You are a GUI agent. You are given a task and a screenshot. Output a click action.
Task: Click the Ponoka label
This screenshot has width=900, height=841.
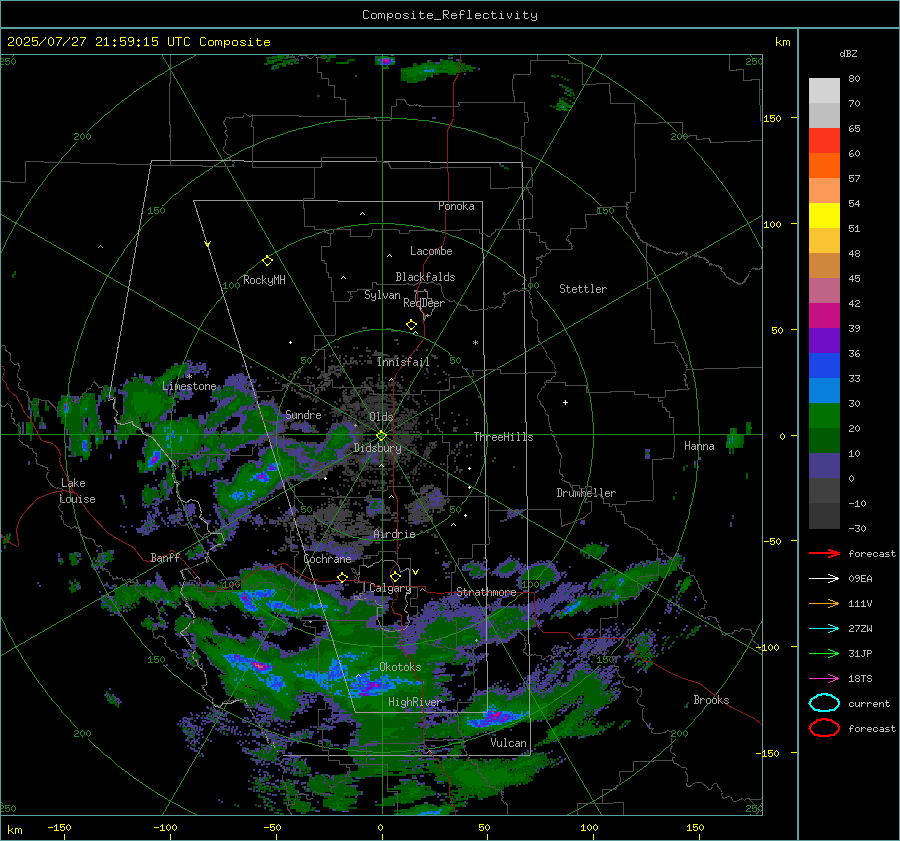(457, 206)
